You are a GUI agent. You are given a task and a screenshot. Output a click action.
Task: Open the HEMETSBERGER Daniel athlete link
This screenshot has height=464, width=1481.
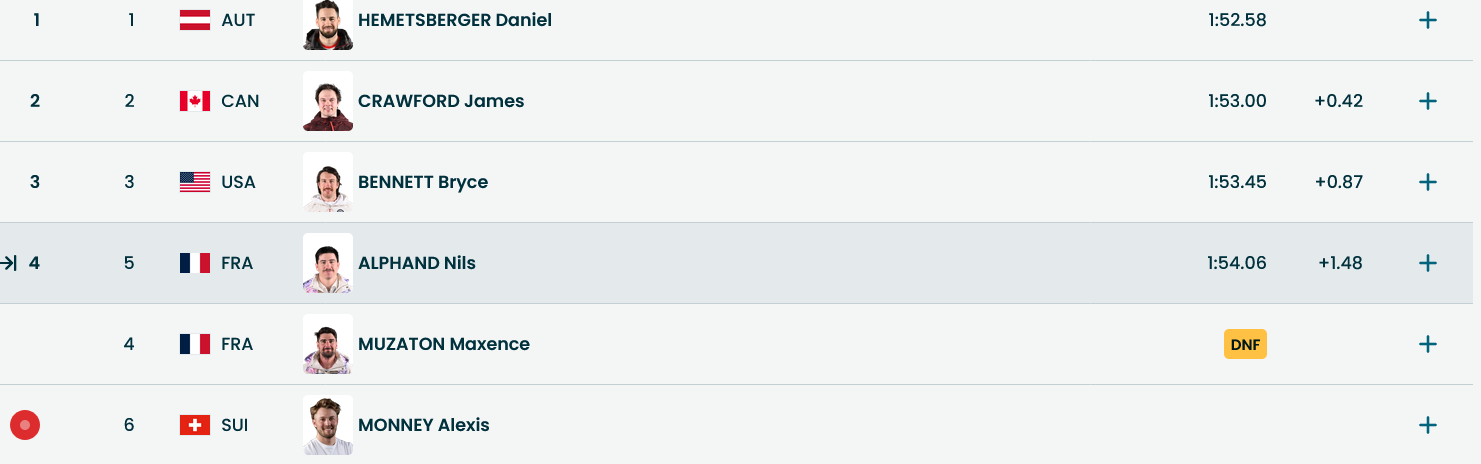click(x=454, y=20)
